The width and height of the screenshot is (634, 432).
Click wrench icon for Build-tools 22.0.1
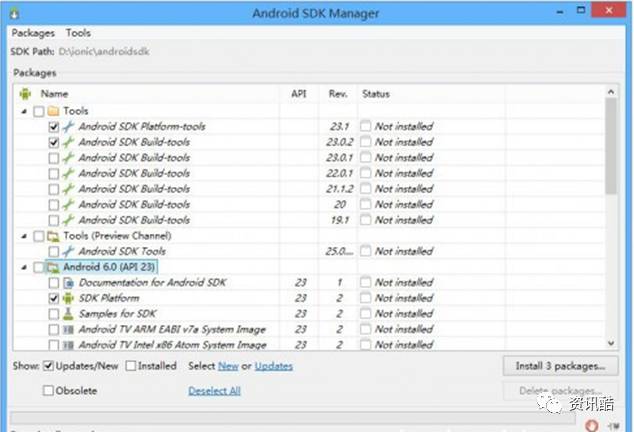(68, 173)
